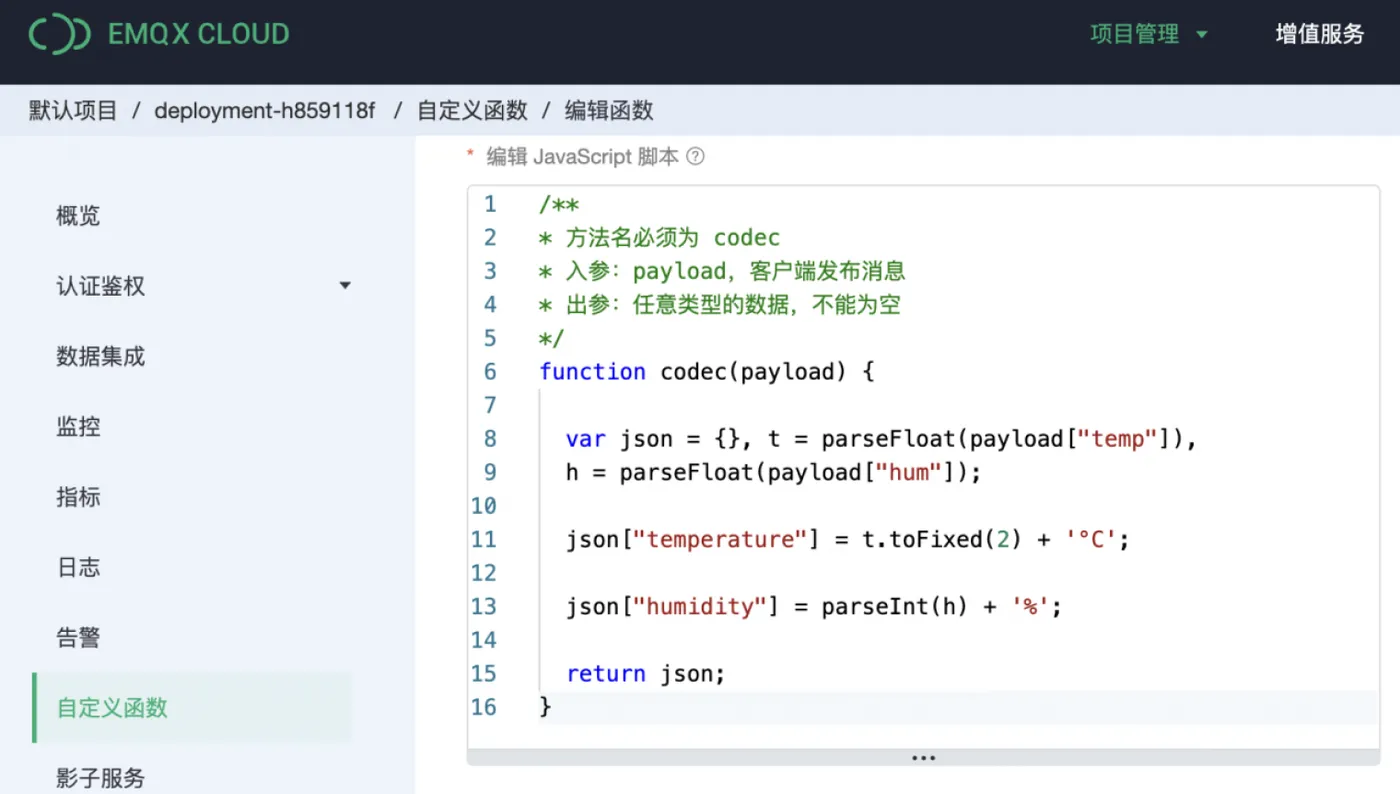
Task: Click the '°C' string on line 11
Action: [x=1090, y=540]
